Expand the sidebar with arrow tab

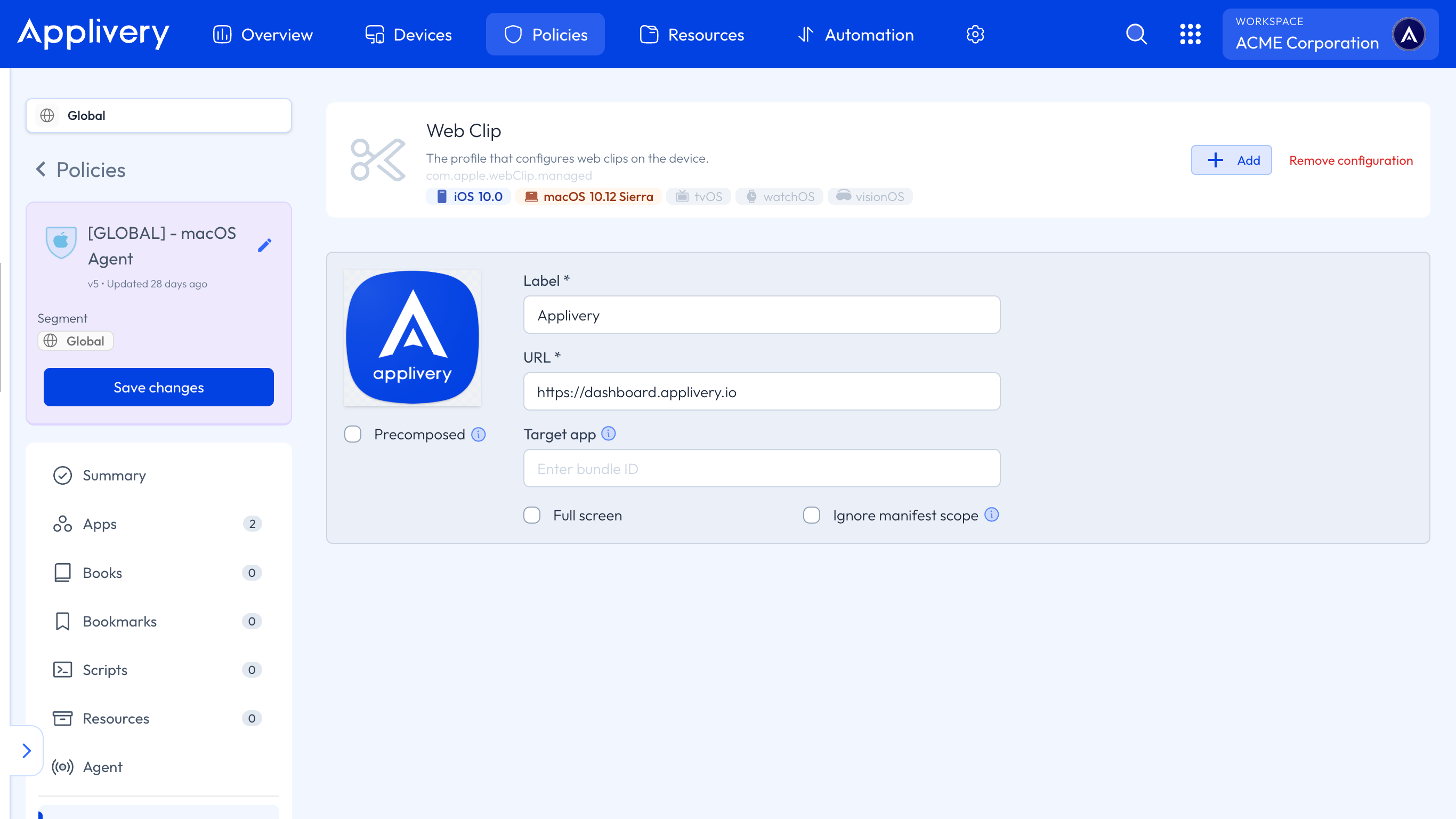point(27,751)
